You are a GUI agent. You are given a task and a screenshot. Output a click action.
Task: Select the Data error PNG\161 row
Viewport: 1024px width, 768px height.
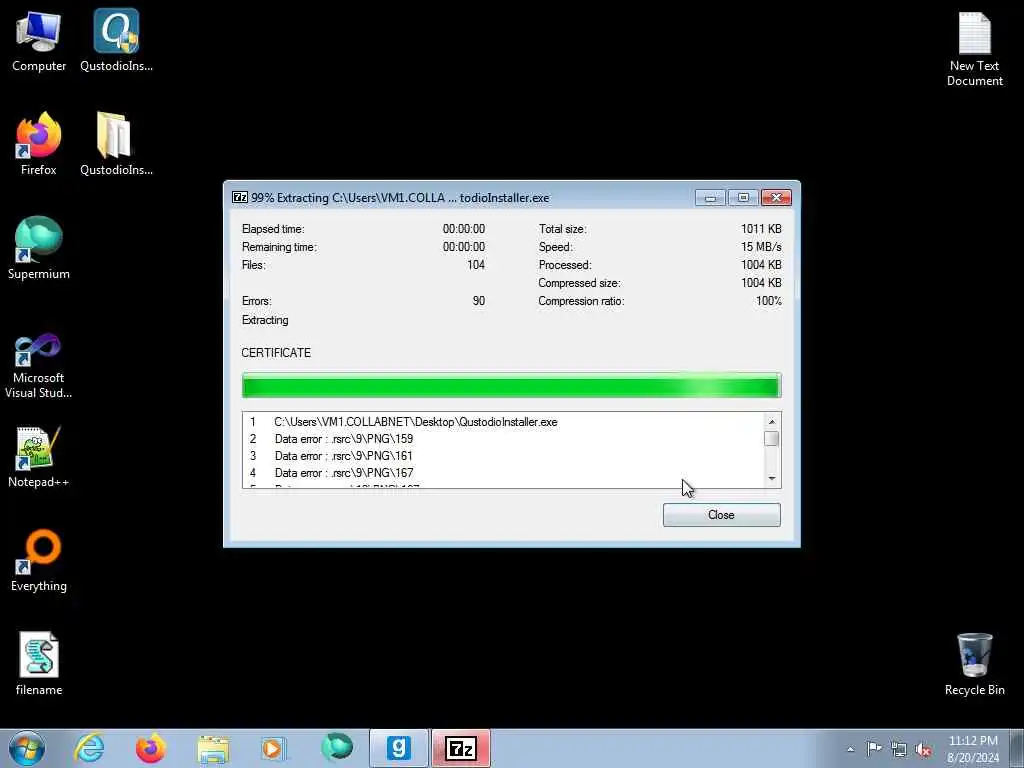tap(503, 456)
